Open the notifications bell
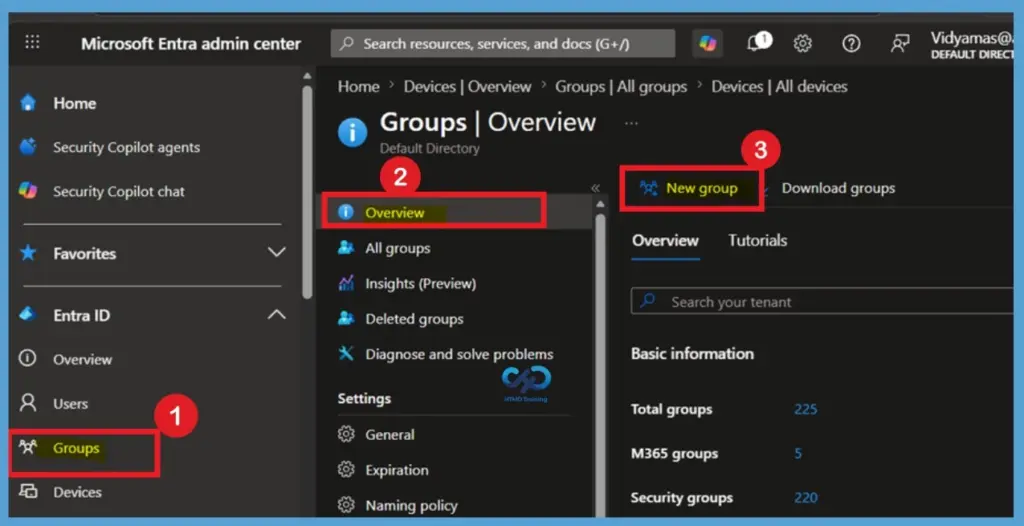The height and width of the screenshot is (526, 1024). (756, 43)
